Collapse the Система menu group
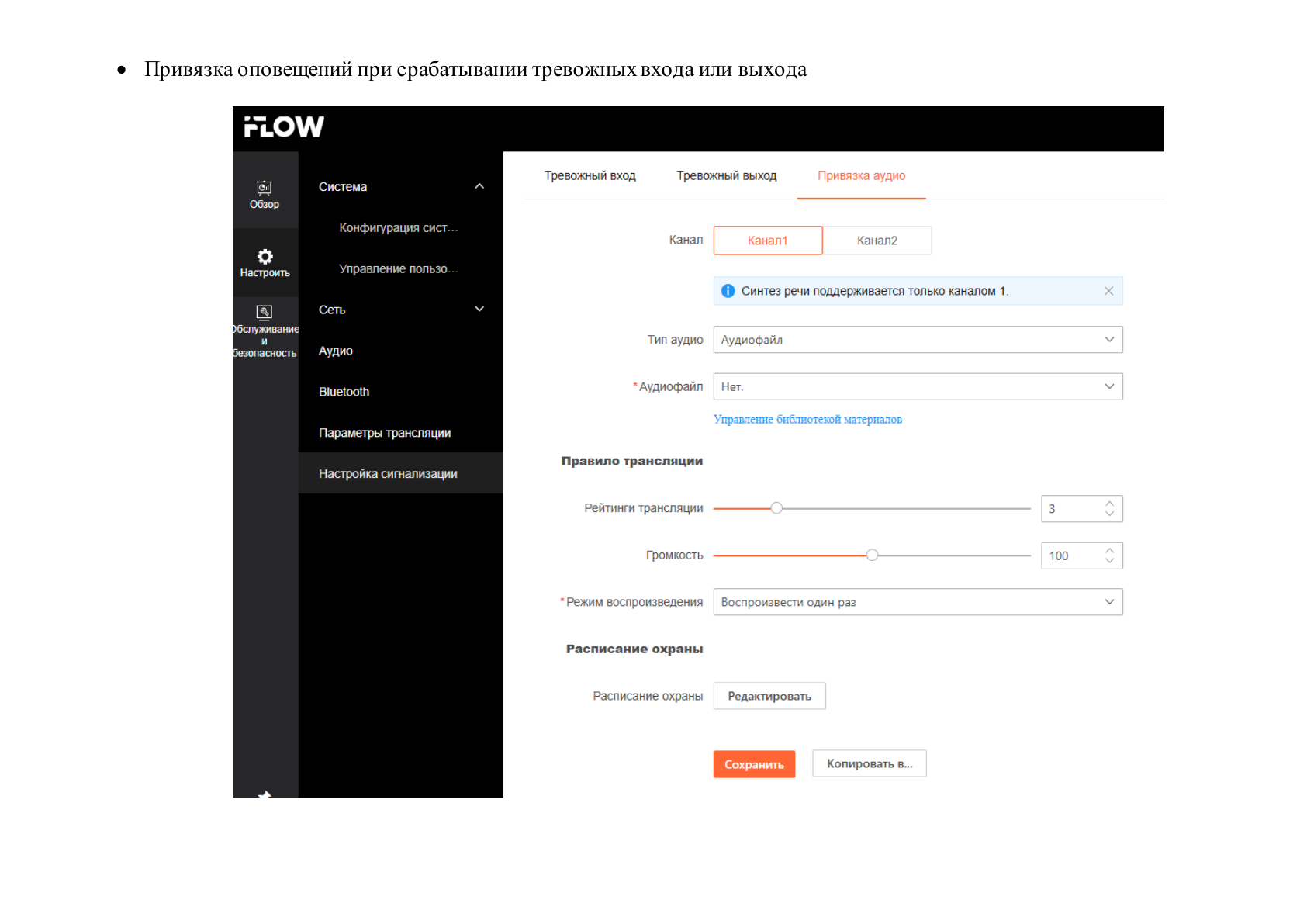This screenshot has height=924, width=1307. [479, 186]
